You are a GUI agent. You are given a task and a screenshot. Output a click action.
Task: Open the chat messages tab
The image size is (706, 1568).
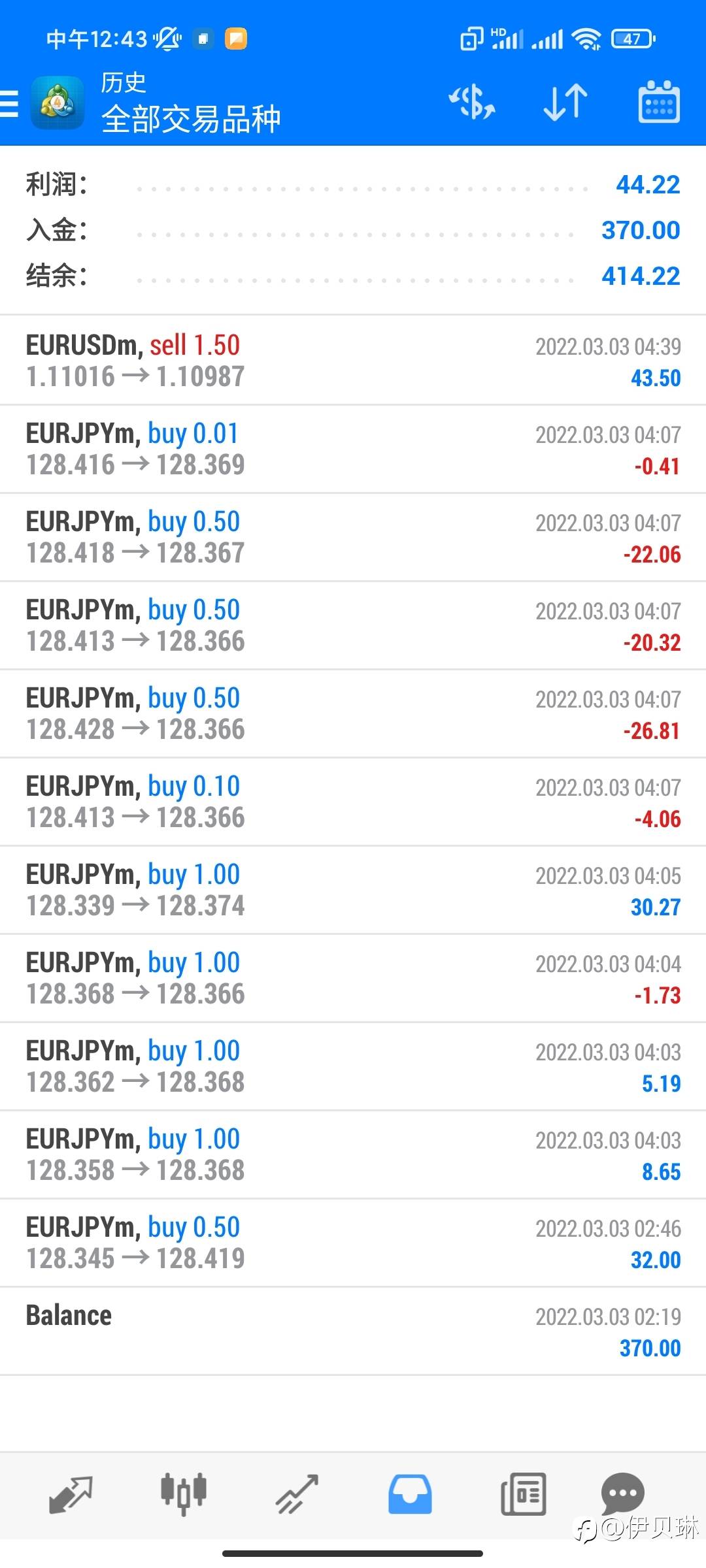point(622,1493)
